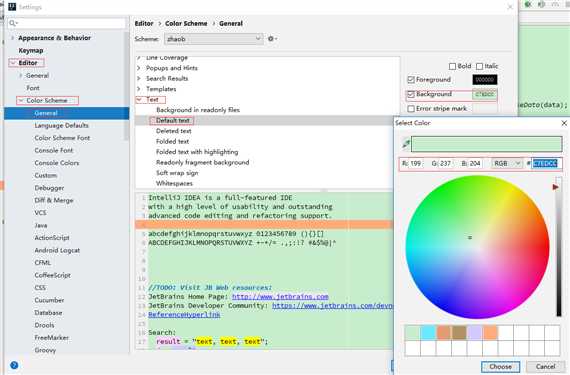Viewport: 570px width, 375px height.
Task: Click the search magnifier icon in settings
Action: (x=13, y=23)
